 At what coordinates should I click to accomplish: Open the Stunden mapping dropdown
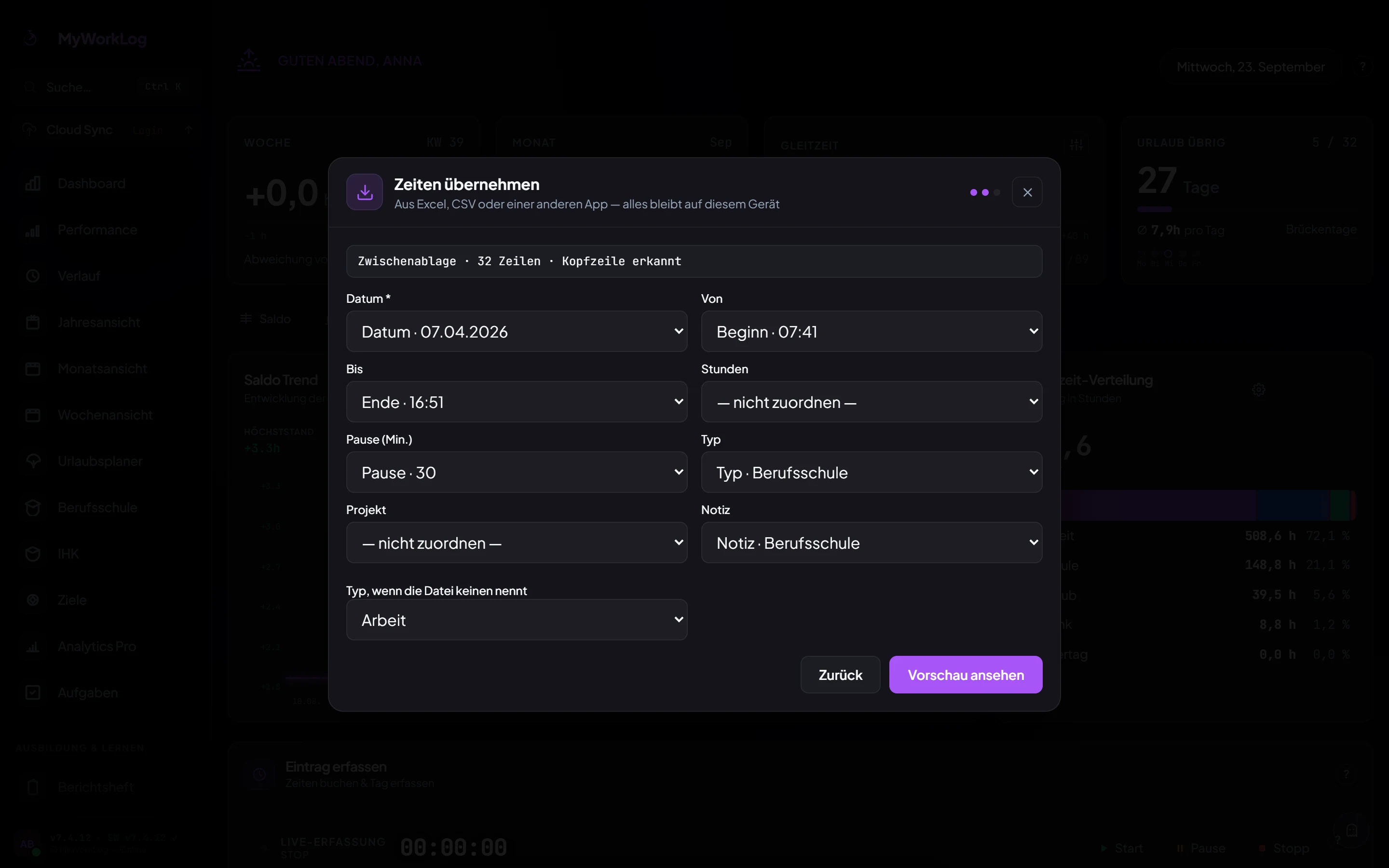(872, 402)
